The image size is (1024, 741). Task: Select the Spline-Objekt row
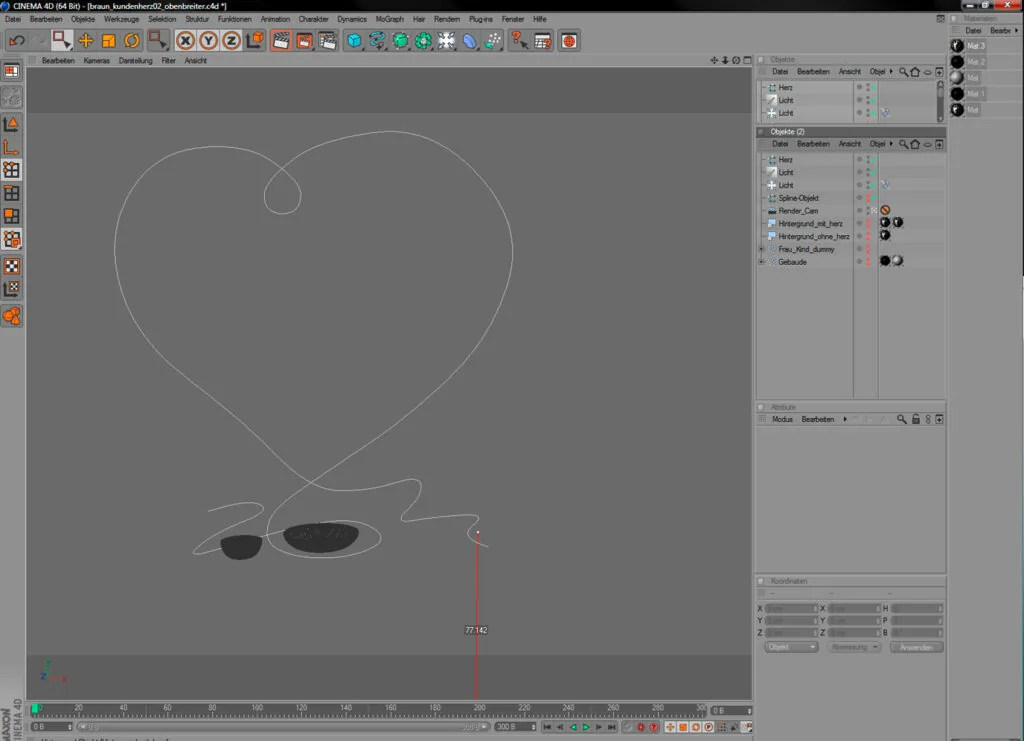click(799, 198)
